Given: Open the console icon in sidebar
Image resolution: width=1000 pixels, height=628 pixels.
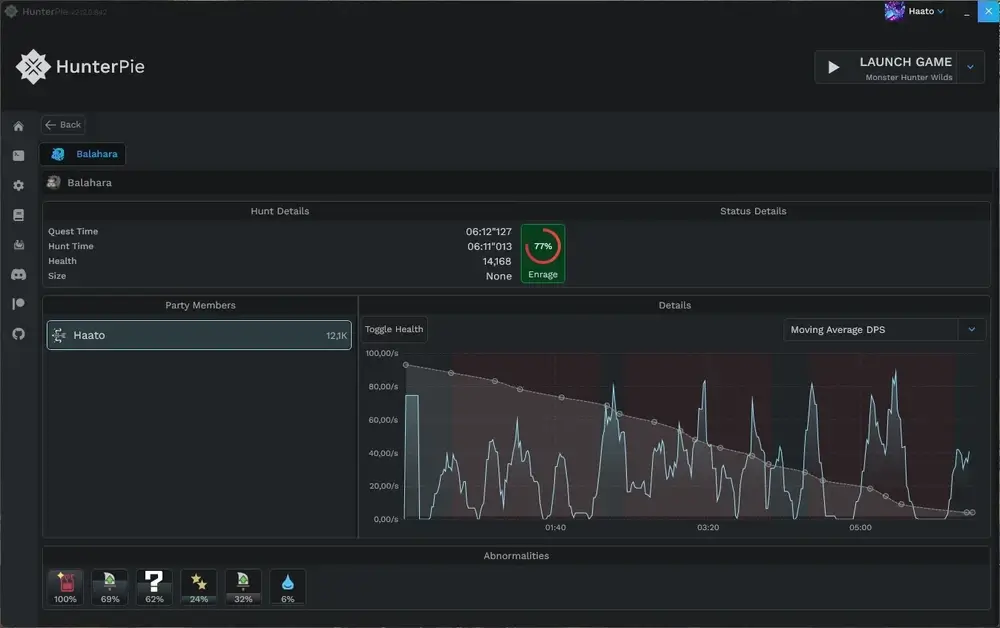Looking at the screenshot, I should coord(18,156).
